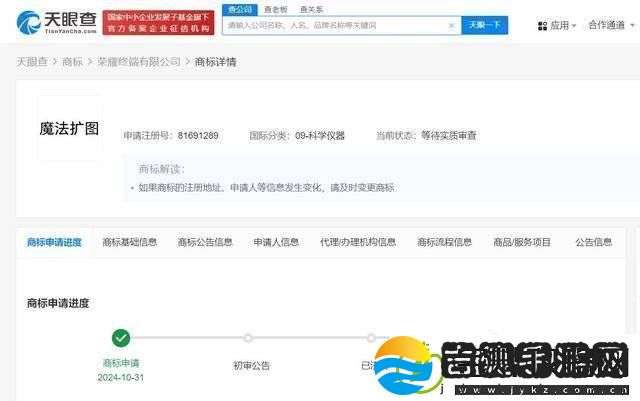The height and width of the screenshot is (401, 640).
Task: Open the 应用 grid icon menu
Action: tap(542, 26)
